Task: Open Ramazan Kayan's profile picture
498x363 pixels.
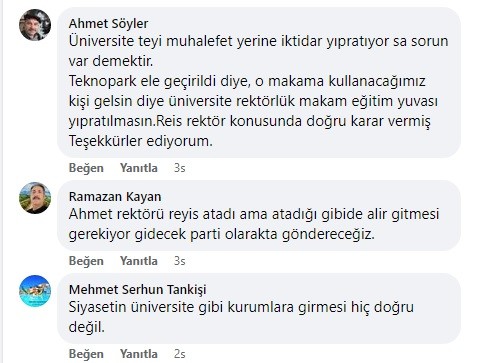Action: pos(35,198)
